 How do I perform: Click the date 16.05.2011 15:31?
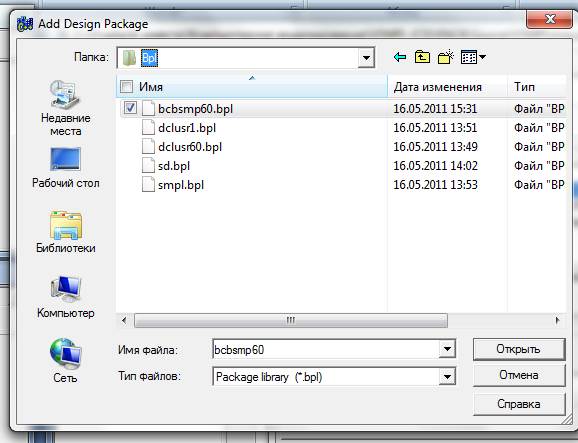pos(435,109)
